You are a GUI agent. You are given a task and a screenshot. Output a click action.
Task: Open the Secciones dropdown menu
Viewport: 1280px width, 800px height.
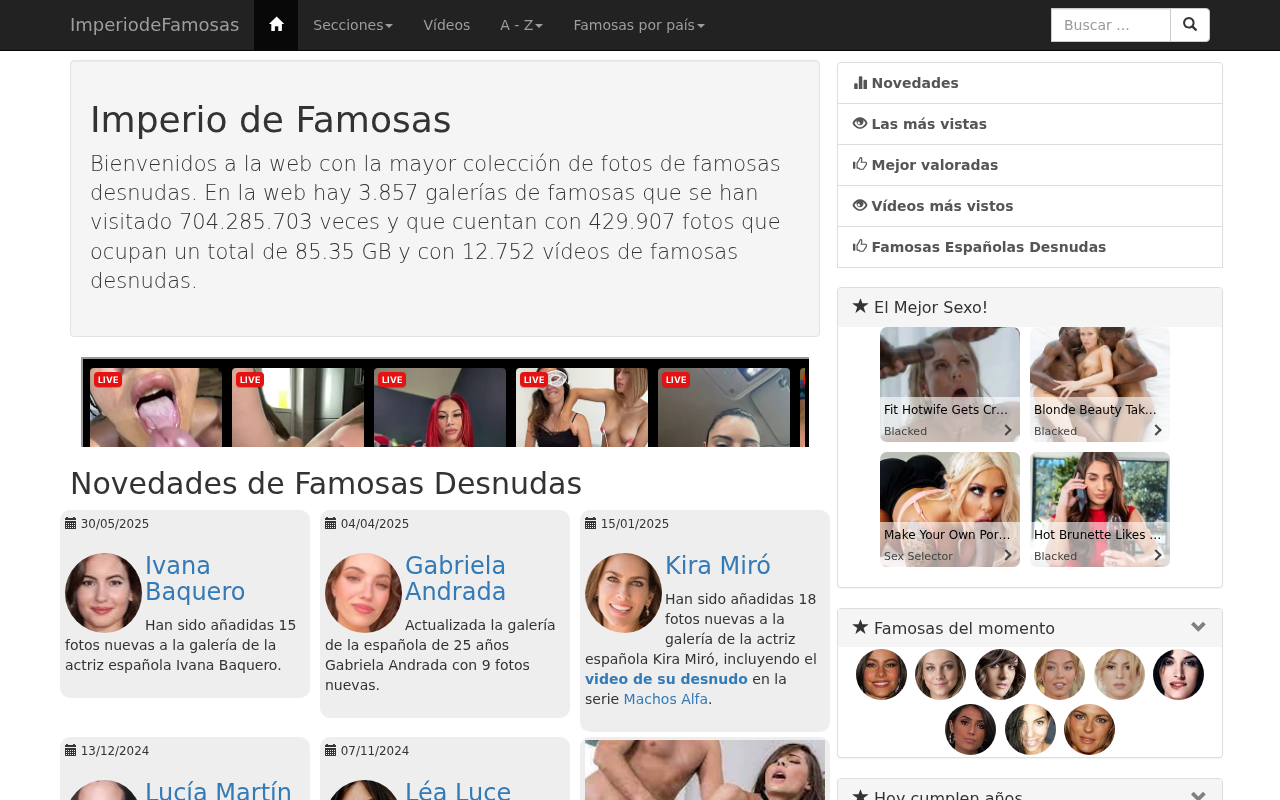tap(353, 25)
